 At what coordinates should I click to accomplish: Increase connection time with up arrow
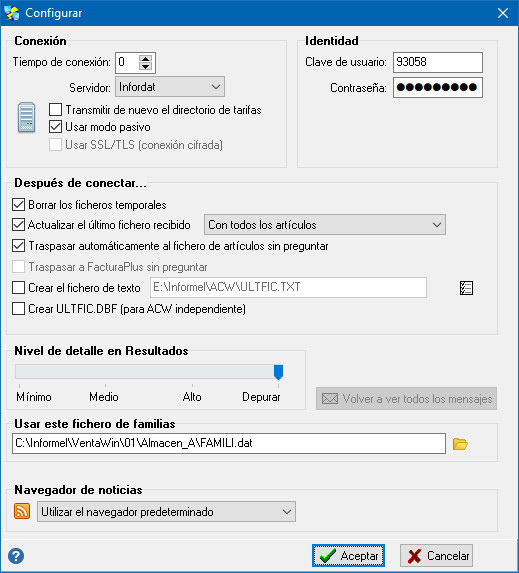pos(145,59)
